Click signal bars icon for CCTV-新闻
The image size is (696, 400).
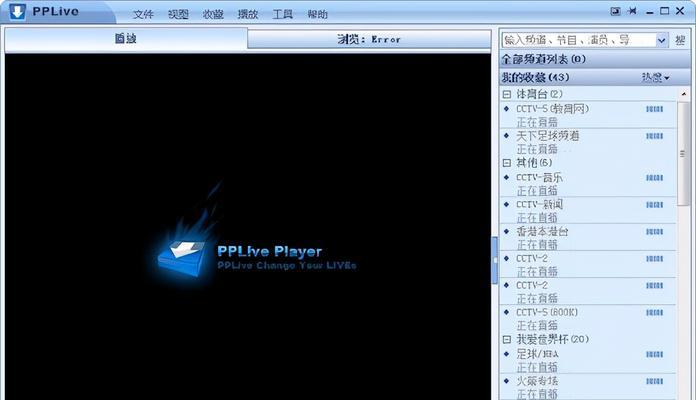pyautogui.click(x=654, y=205)
